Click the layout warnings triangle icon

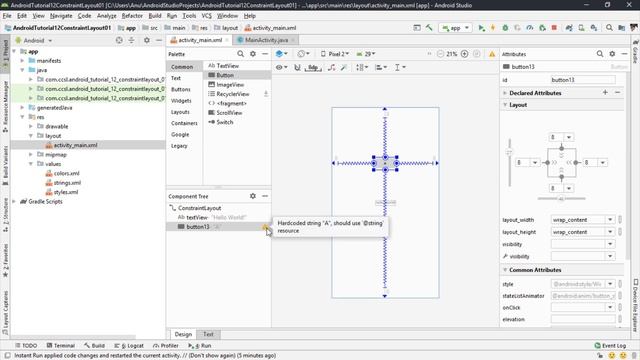click(x=492, y=54)
